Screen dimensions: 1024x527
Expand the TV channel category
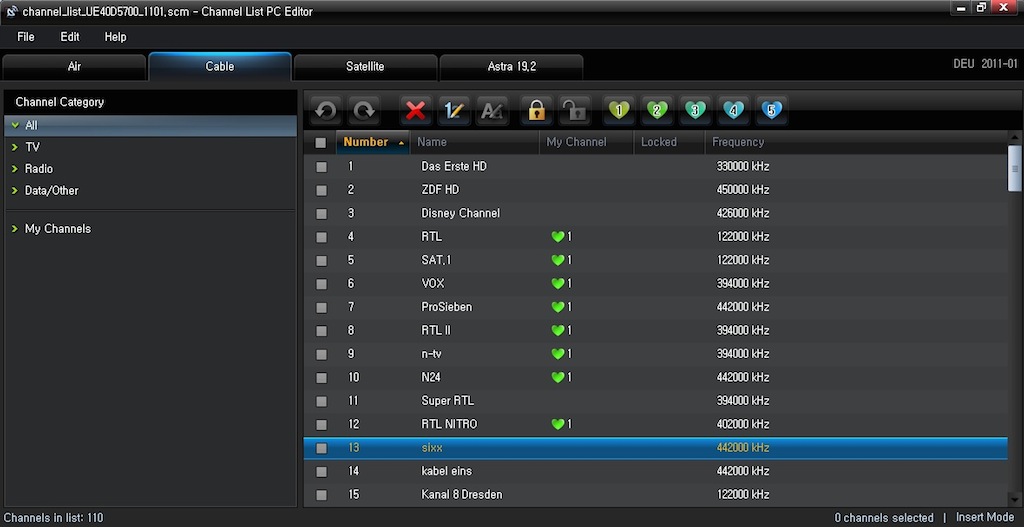pyautogui.click(x=15, y=147)
